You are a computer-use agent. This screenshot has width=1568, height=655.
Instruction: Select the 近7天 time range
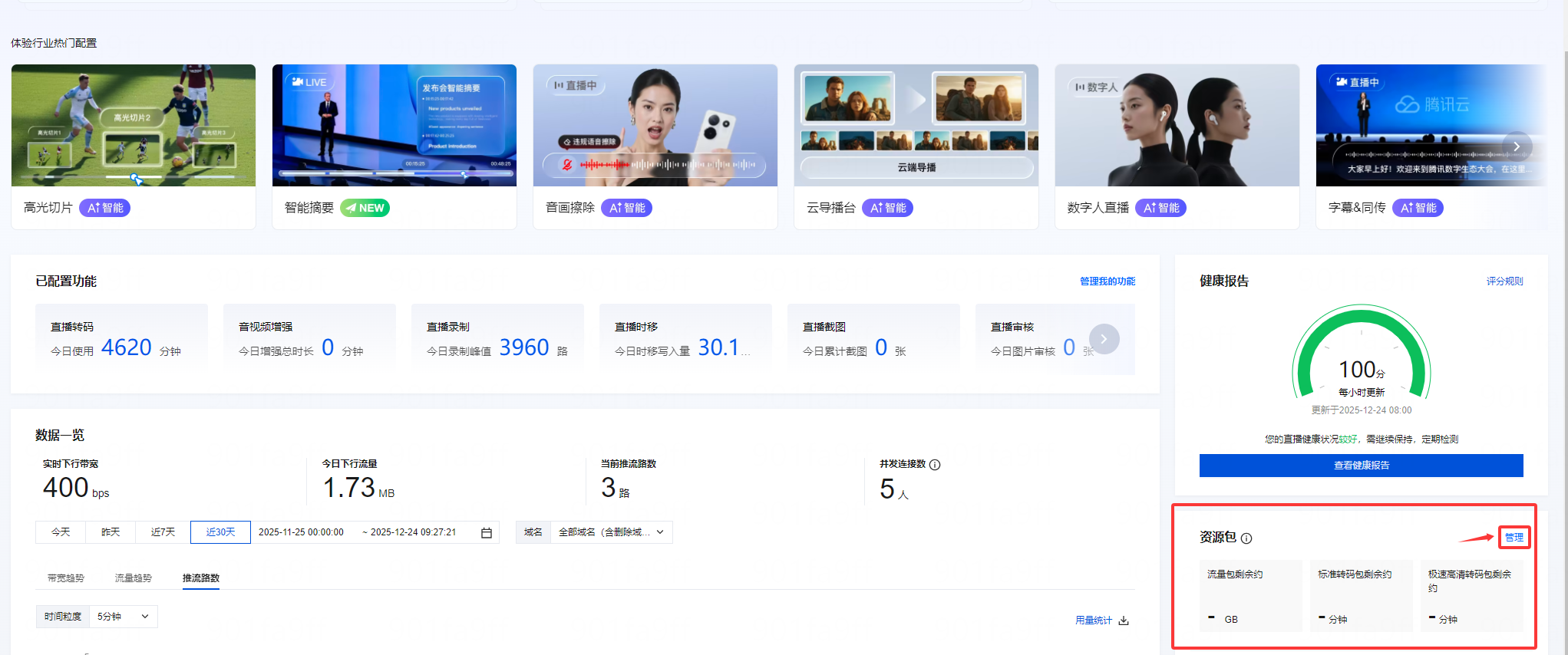coord(163,532)
